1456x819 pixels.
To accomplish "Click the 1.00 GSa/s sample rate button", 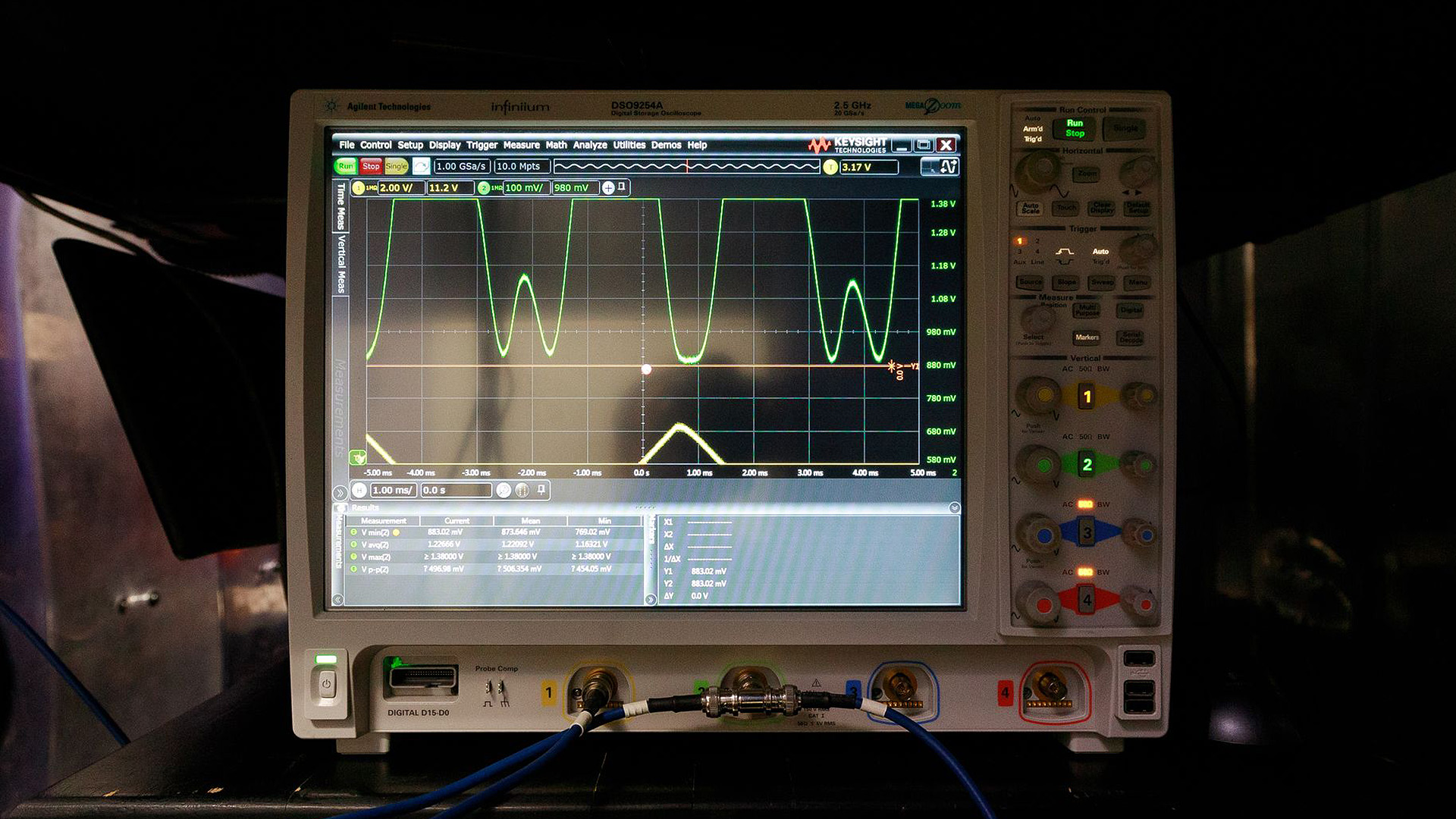I will [x=461, y=166].
